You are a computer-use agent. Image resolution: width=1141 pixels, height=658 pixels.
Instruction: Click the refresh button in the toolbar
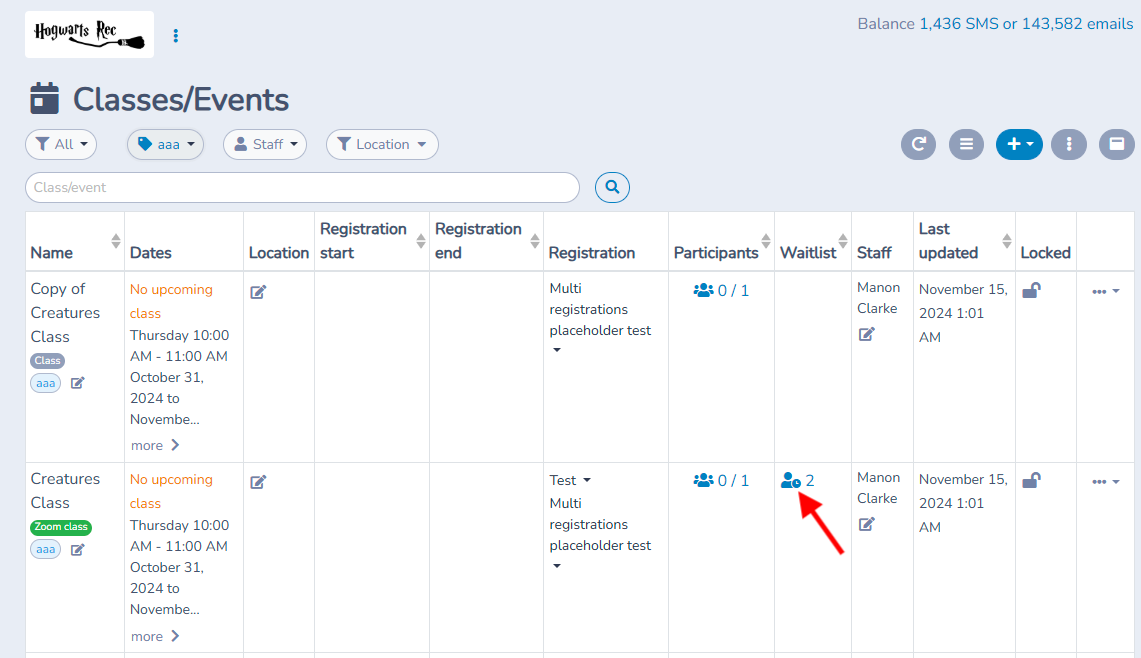pyautogui.click(x=918, y=144)
